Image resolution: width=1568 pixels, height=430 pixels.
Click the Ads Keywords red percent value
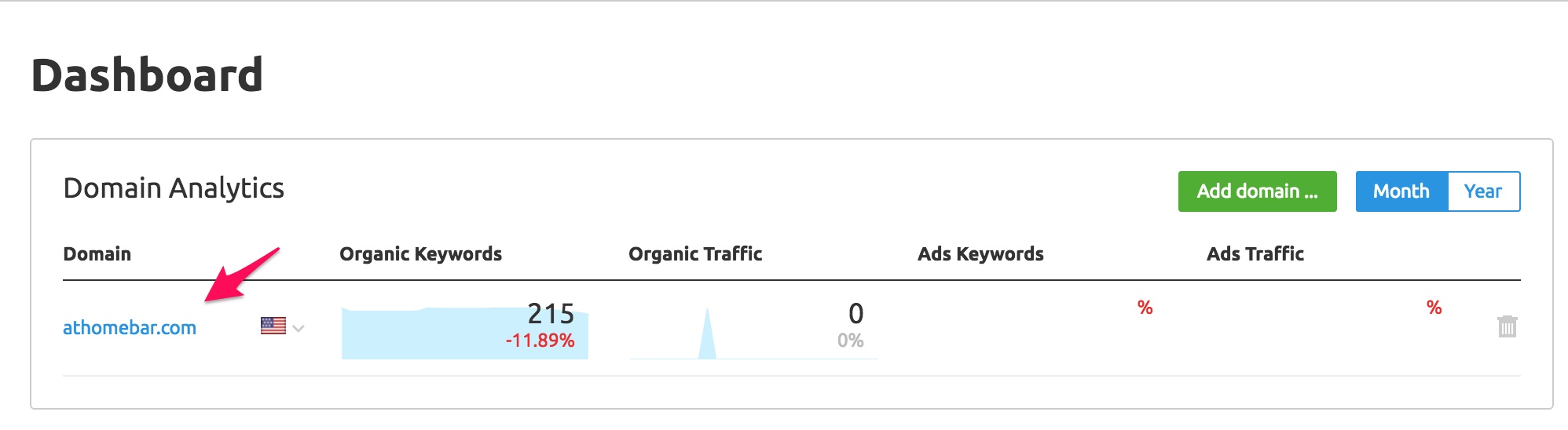(1145, 308)
